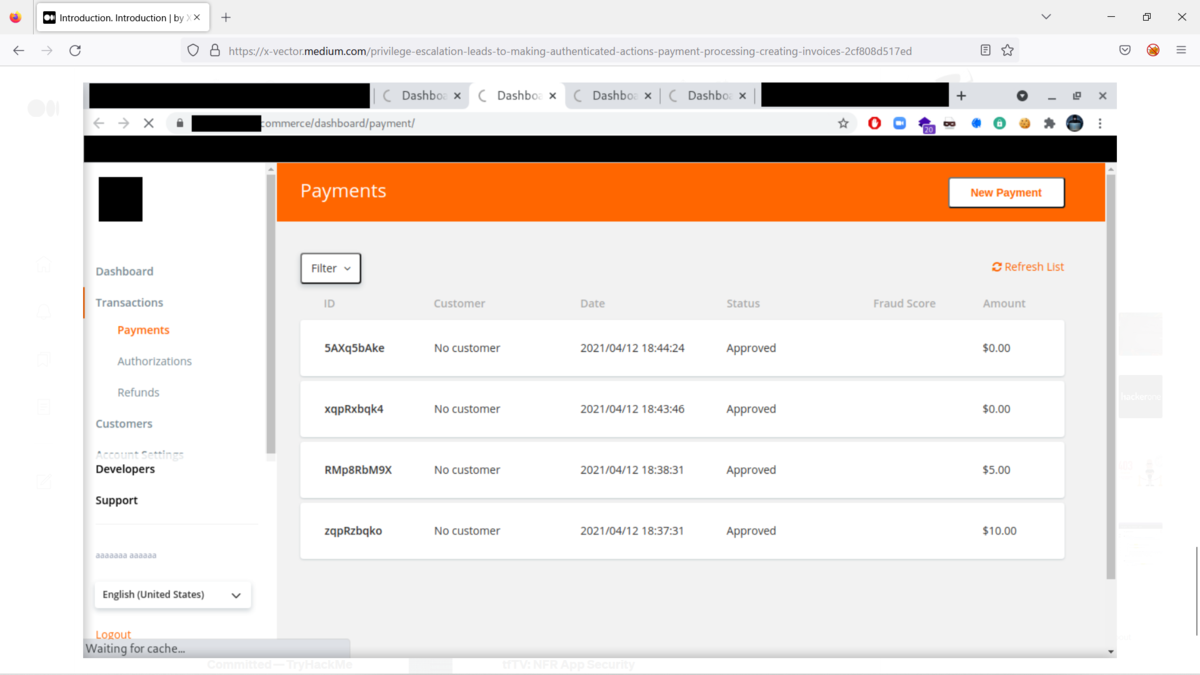Click the Status column header

743,303
